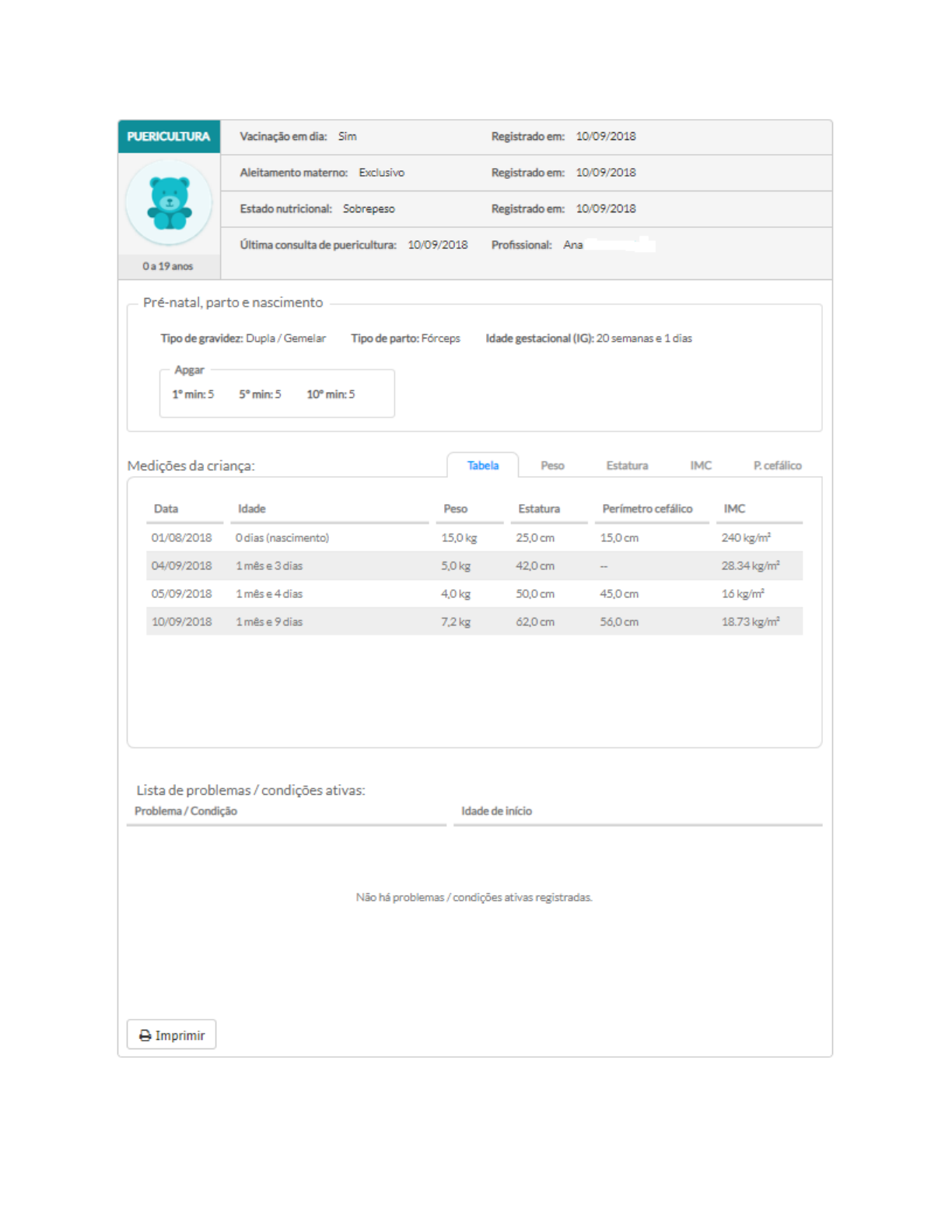Click the 5,0 kg weight value
Image resolution: width=952 pixels, height=1232 pixels.
tap(456, 565)
